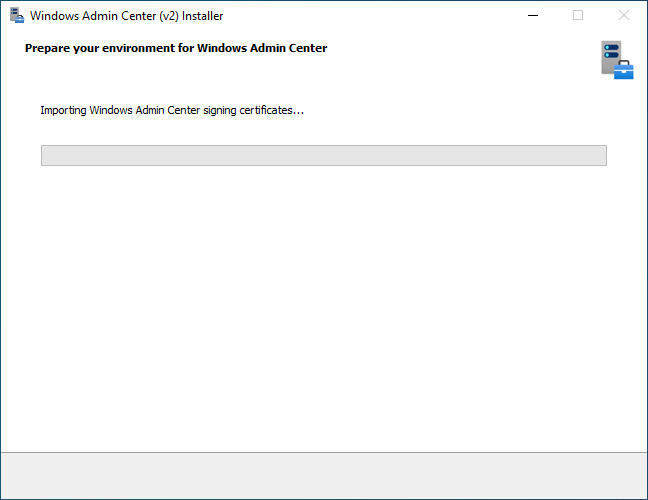Screen dimensions: 648x500
Task: Close the Windows Admin Center installer window
Action: coord(624,15)
